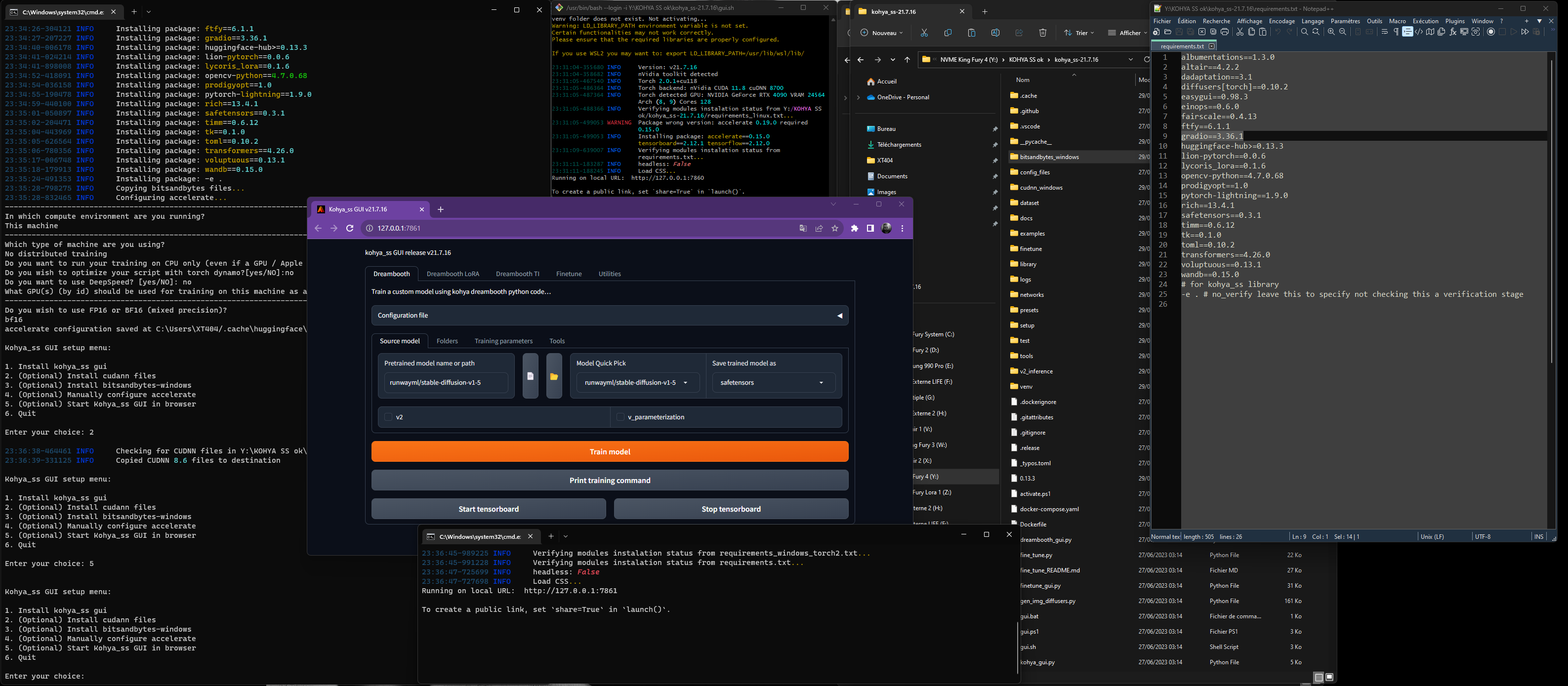Cut the selected file in Explorer toolbar

[924, 32]
